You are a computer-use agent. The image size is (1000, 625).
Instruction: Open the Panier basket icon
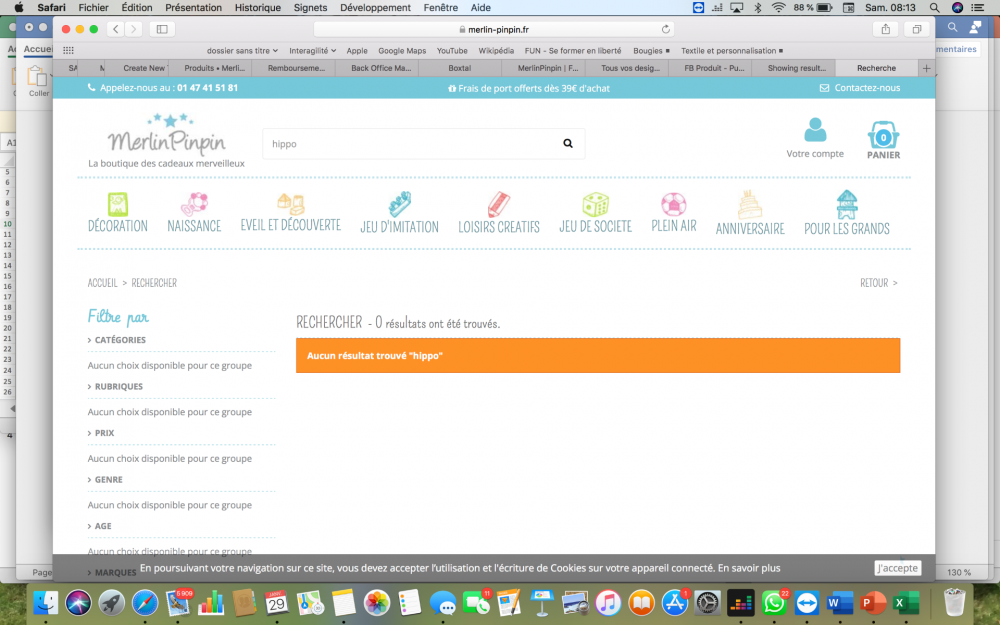(883, 135)
